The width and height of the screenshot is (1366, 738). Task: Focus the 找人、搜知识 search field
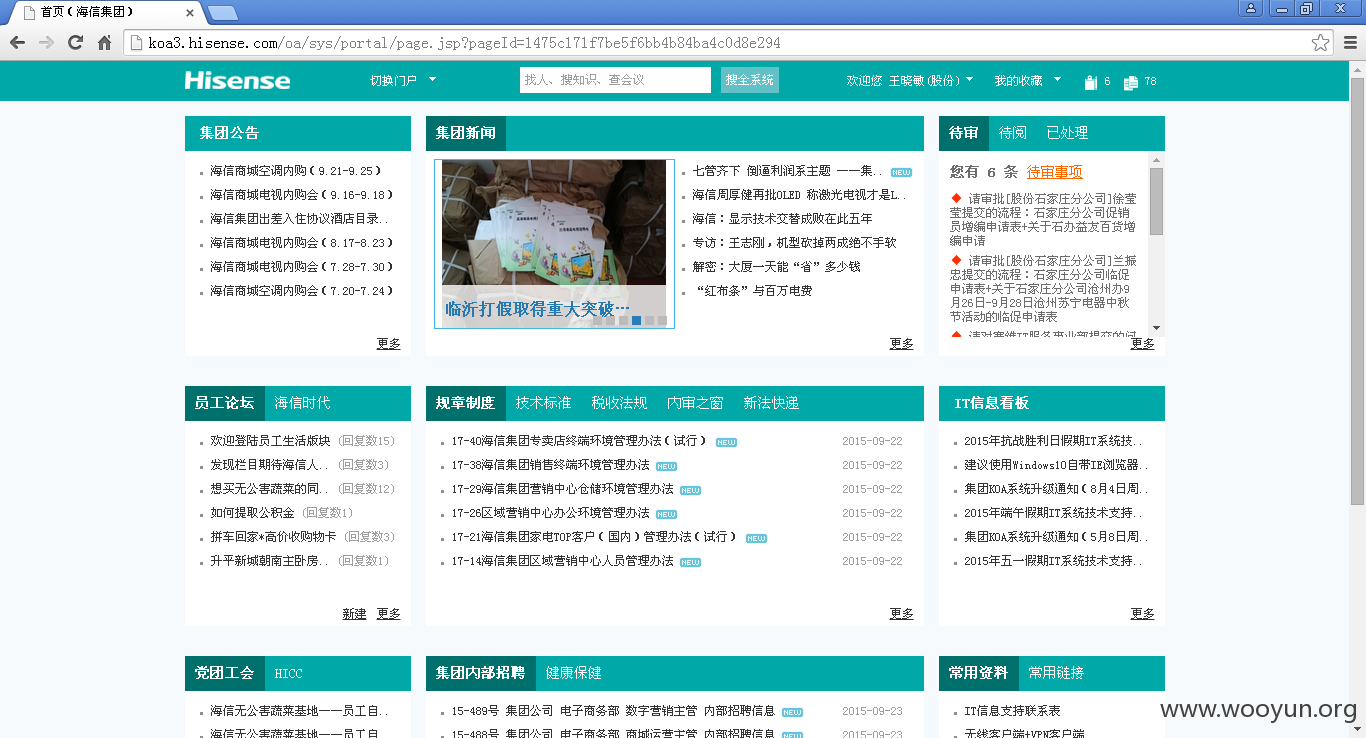point(615,80)
